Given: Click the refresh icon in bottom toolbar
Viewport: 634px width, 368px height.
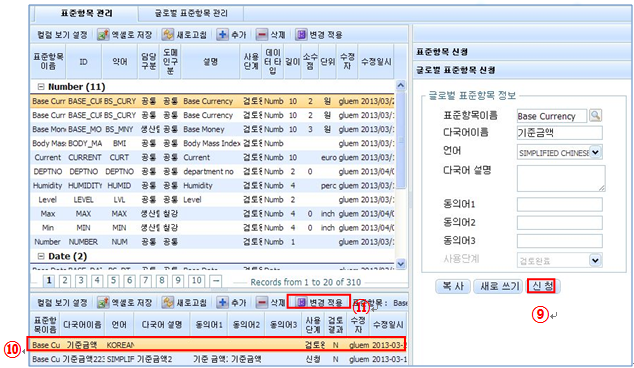Looking at the screenshot, I should pos(167,302).
